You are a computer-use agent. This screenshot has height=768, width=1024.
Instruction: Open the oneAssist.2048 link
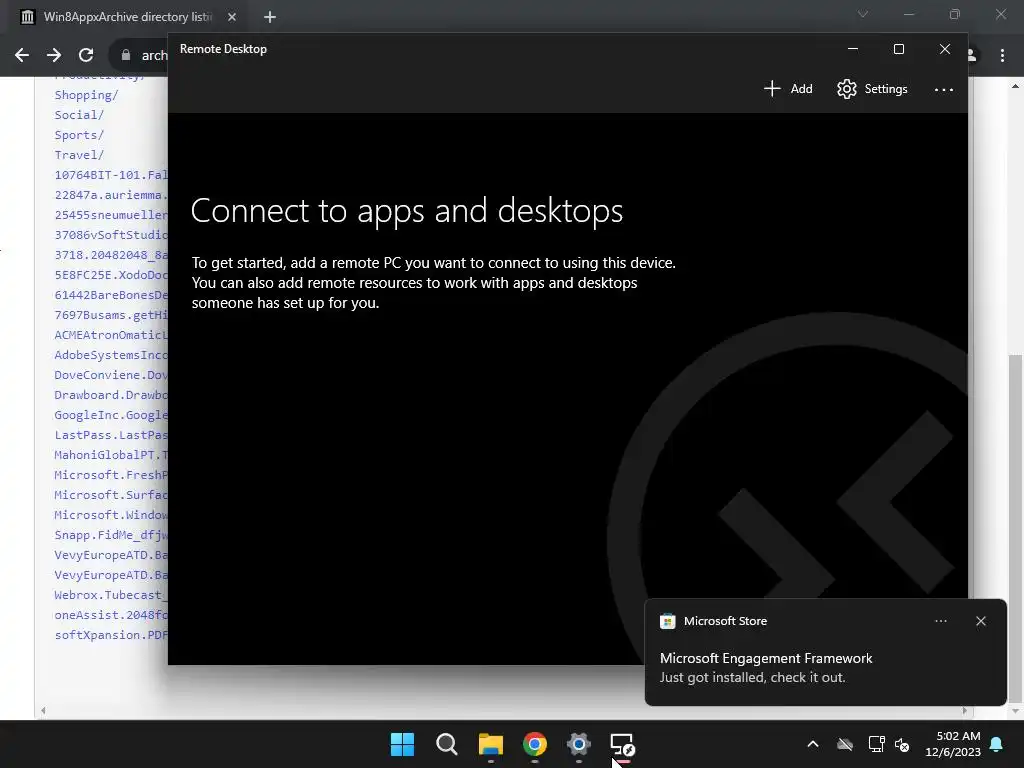point(111,615)
